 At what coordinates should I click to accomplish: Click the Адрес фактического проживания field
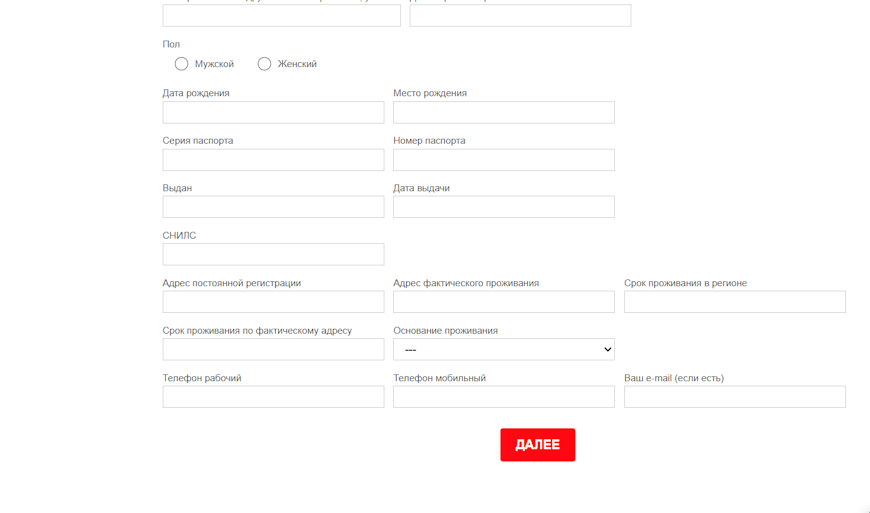coord(503,302)
